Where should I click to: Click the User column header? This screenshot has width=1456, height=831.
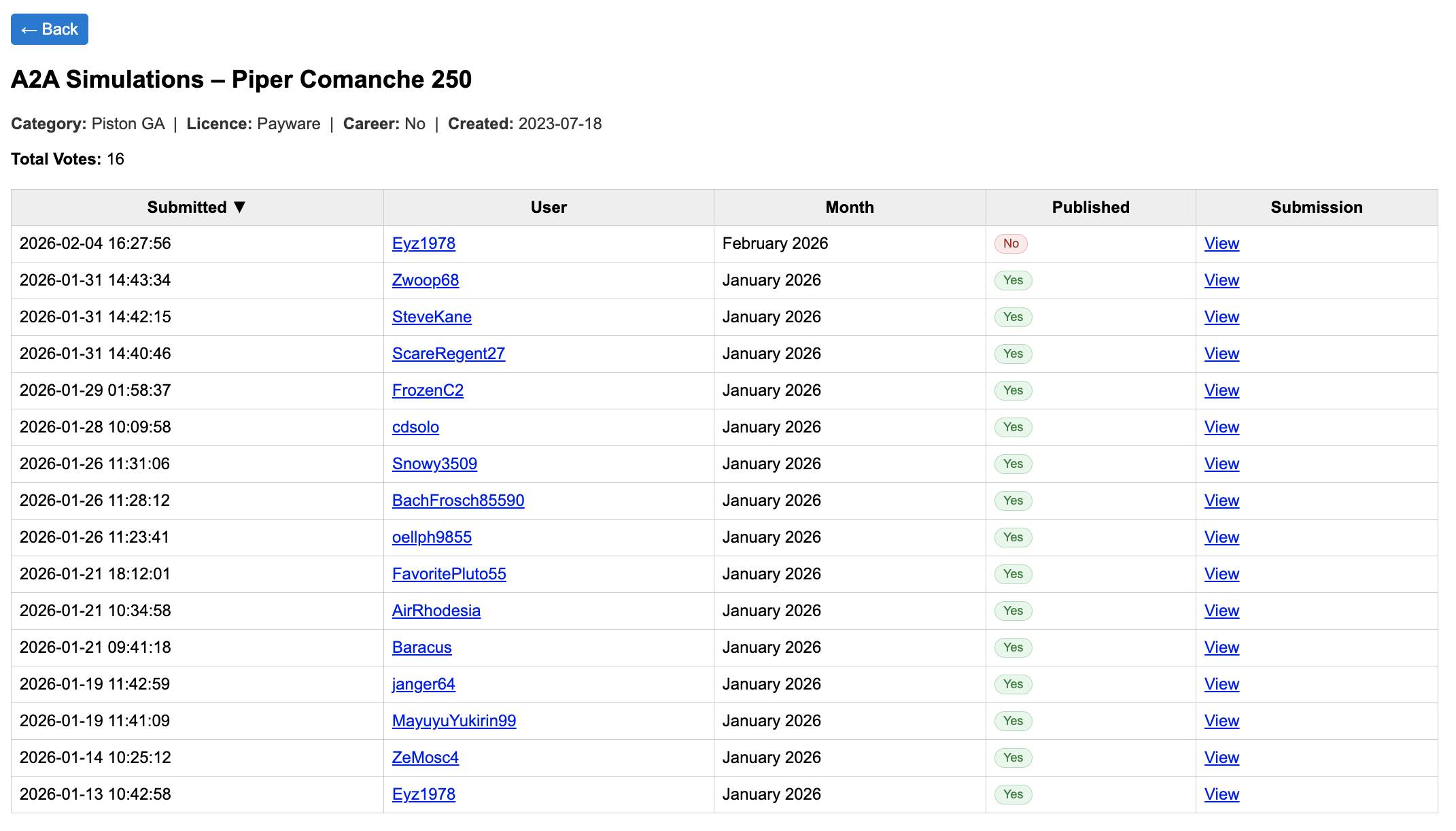tap(549, 207)
